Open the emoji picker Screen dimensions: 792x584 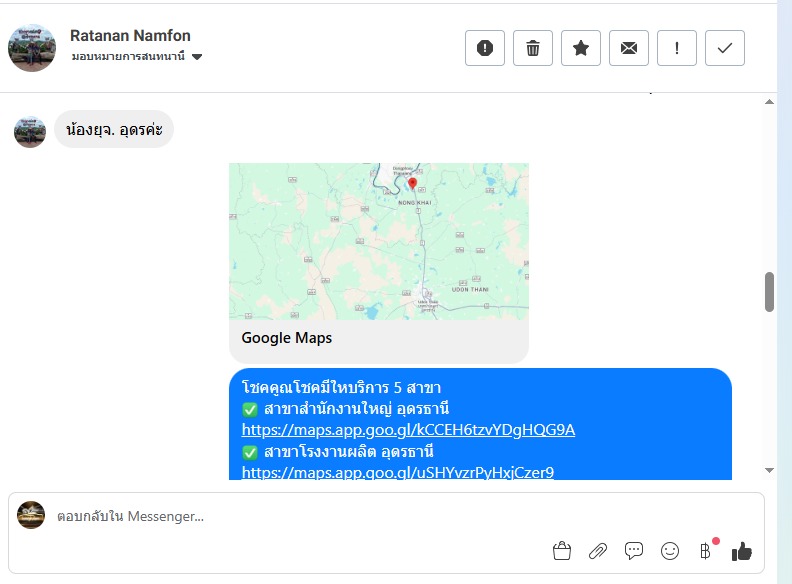click(669, 551)
